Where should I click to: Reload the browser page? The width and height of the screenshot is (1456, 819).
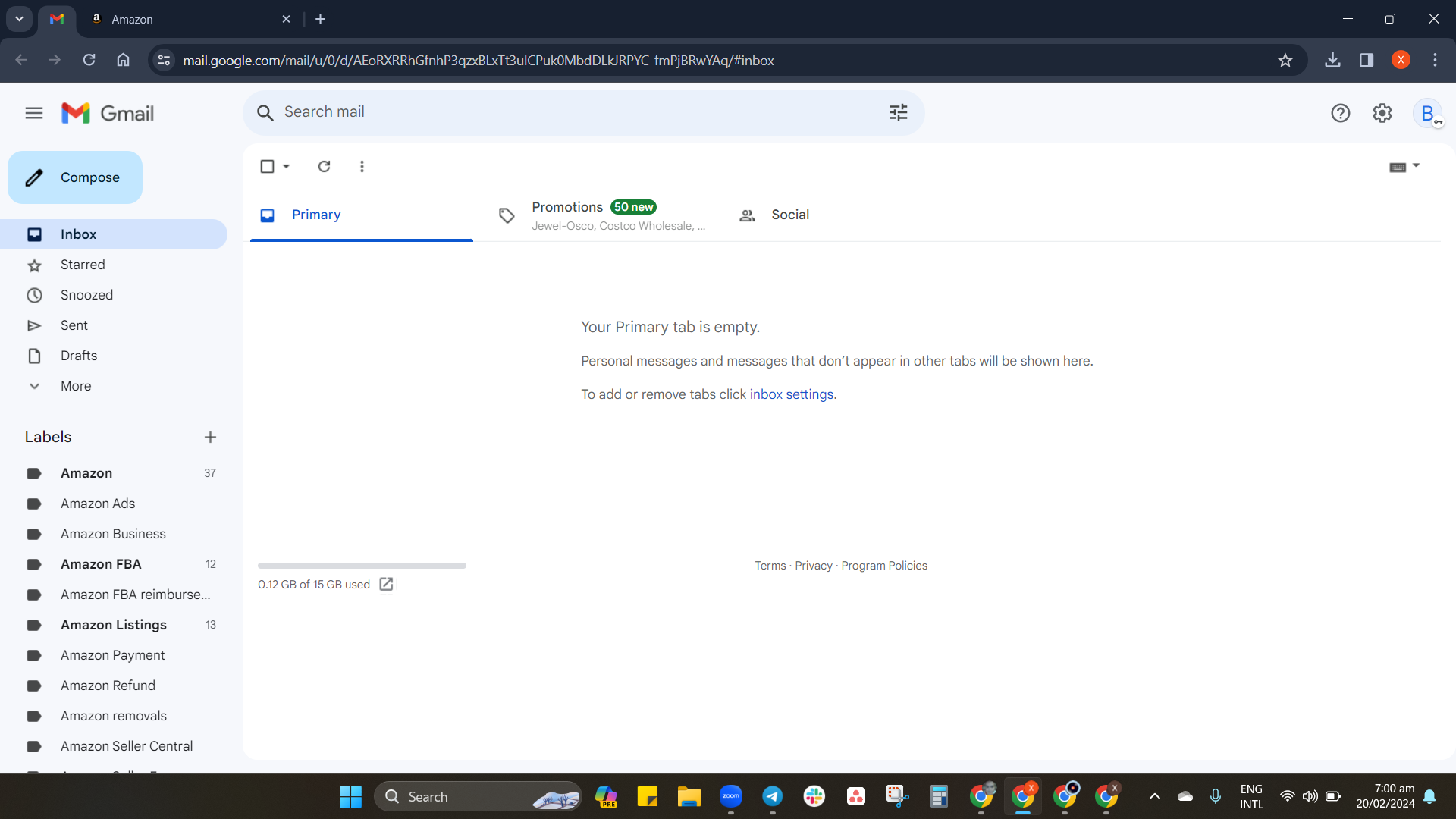point(89,60)
